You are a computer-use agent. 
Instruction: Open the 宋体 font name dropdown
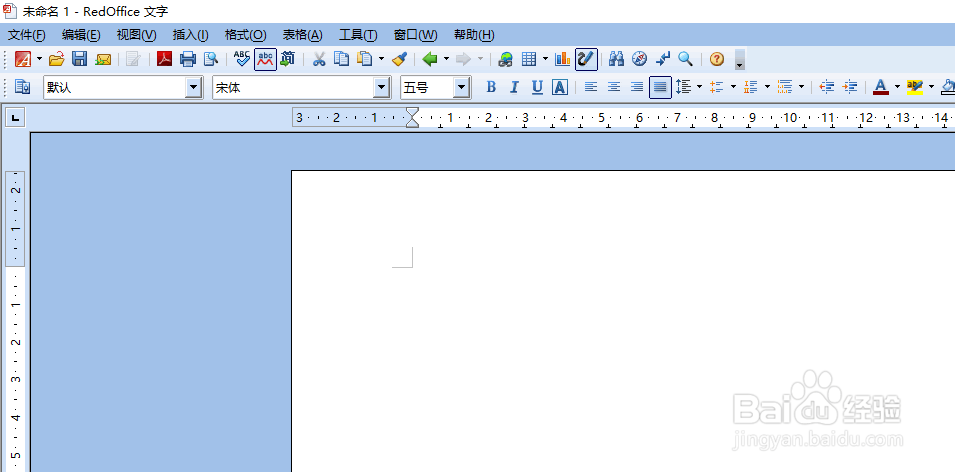(x=382, y=88)
